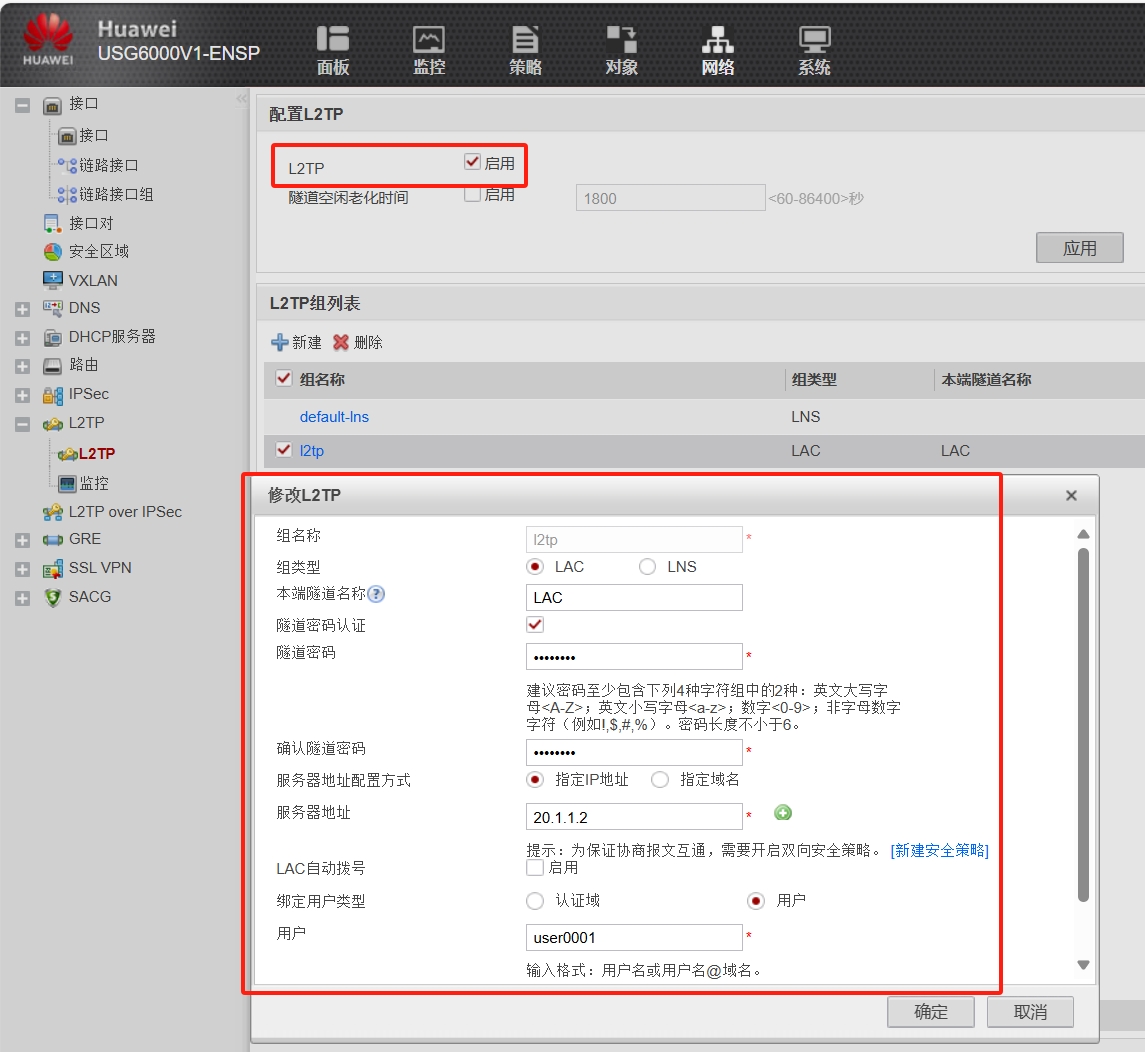Screen dimensions: 1145x1052
Task: Collapse the L2TP tree node
Action: point(23,424)
